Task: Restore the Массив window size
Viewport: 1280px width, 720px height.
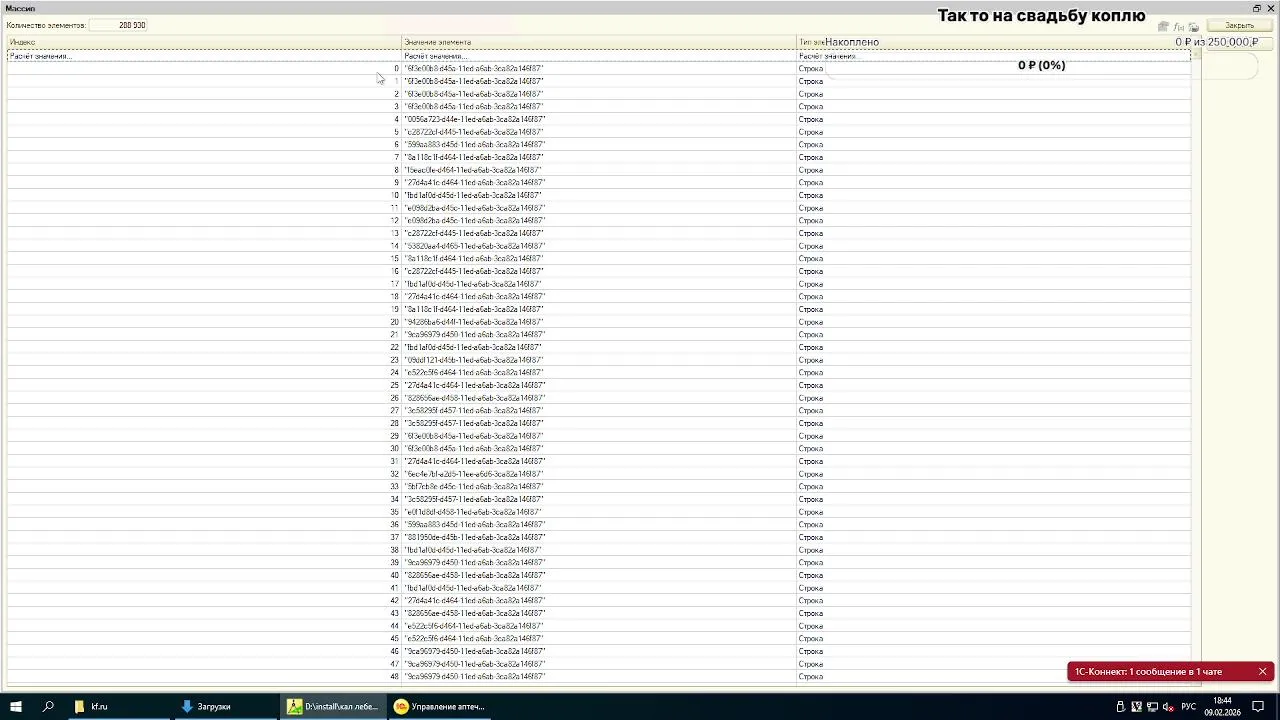Action: click(1257, 8)
